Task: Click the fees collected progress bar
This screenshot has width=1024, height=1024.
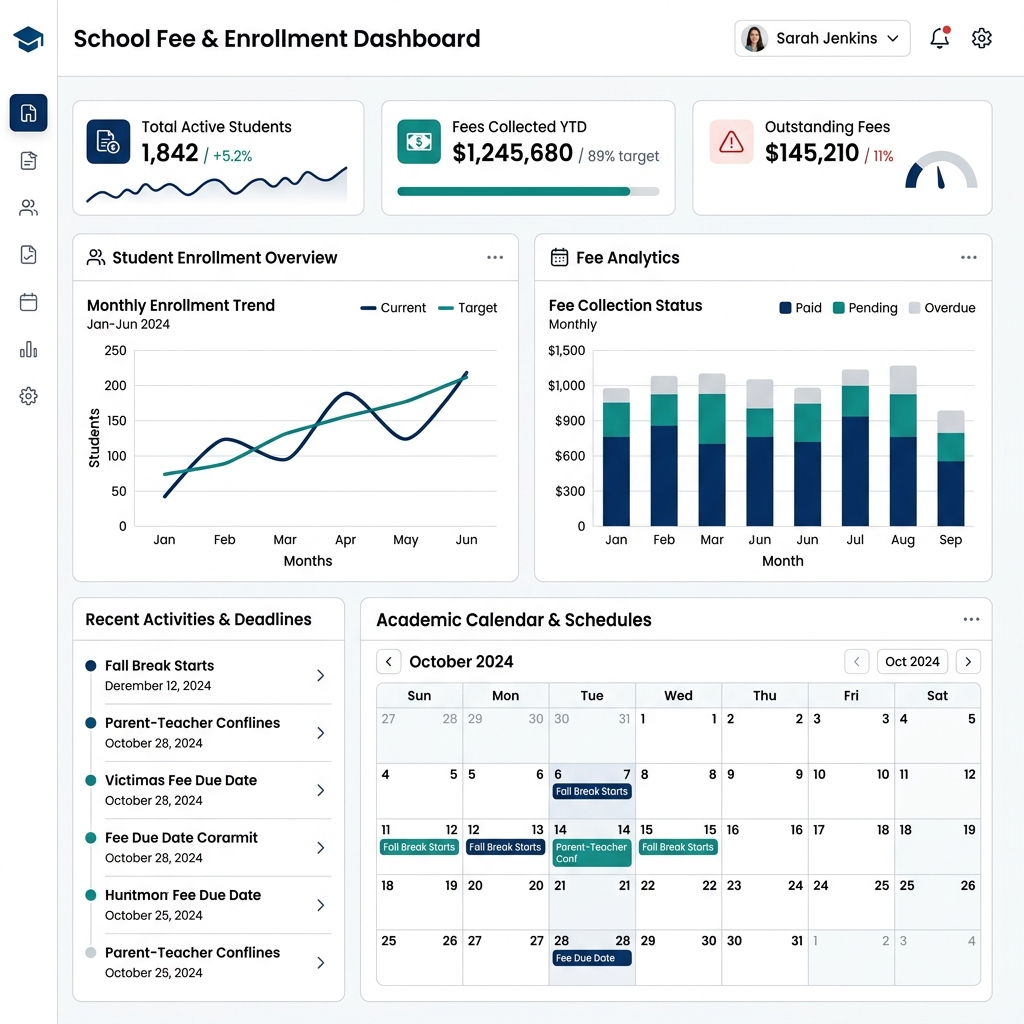Action: pyautogui.click(x=528, y=191)
